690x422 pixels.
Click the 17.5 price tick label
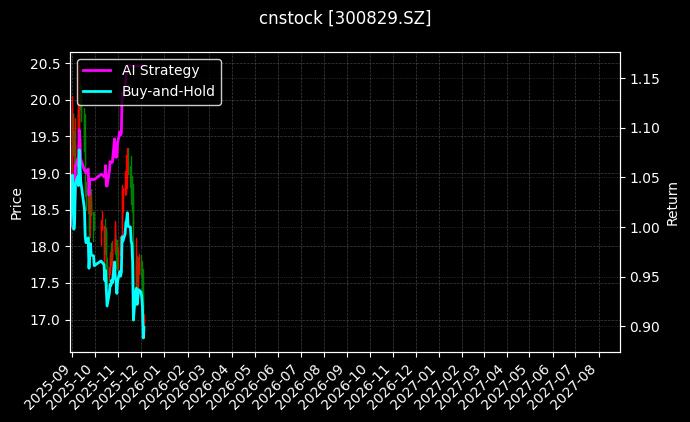(45, 283)
